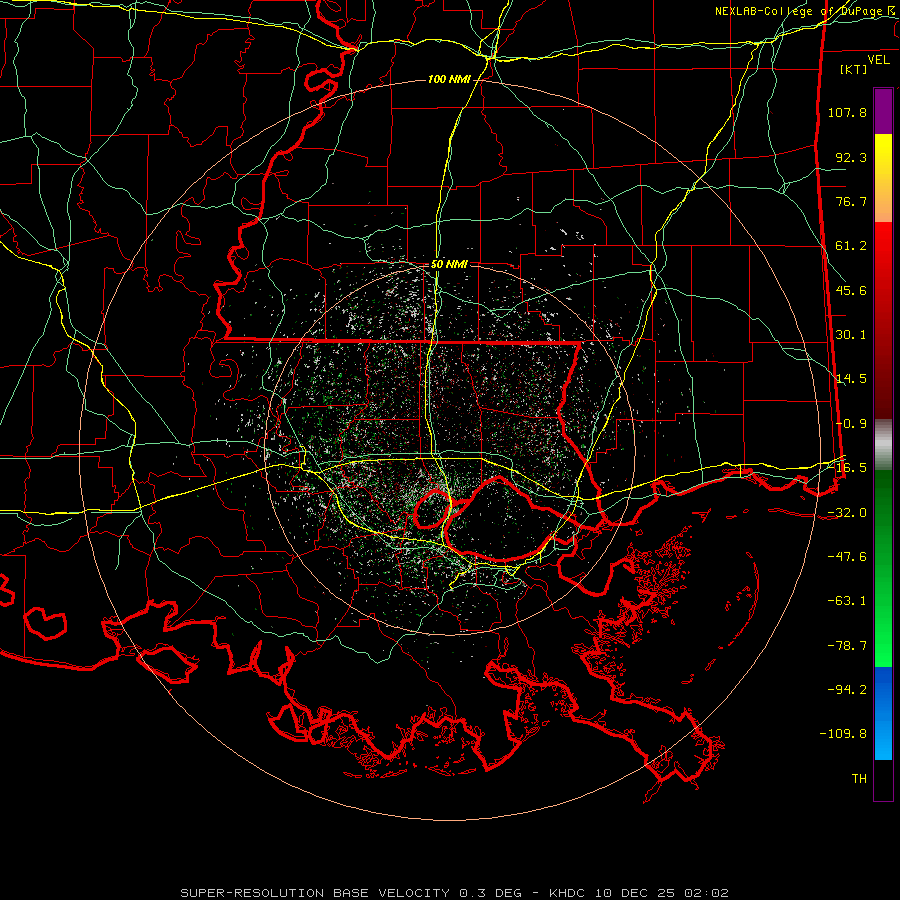Click the 107.8 value on velocity scale

[x=847, y=112]
